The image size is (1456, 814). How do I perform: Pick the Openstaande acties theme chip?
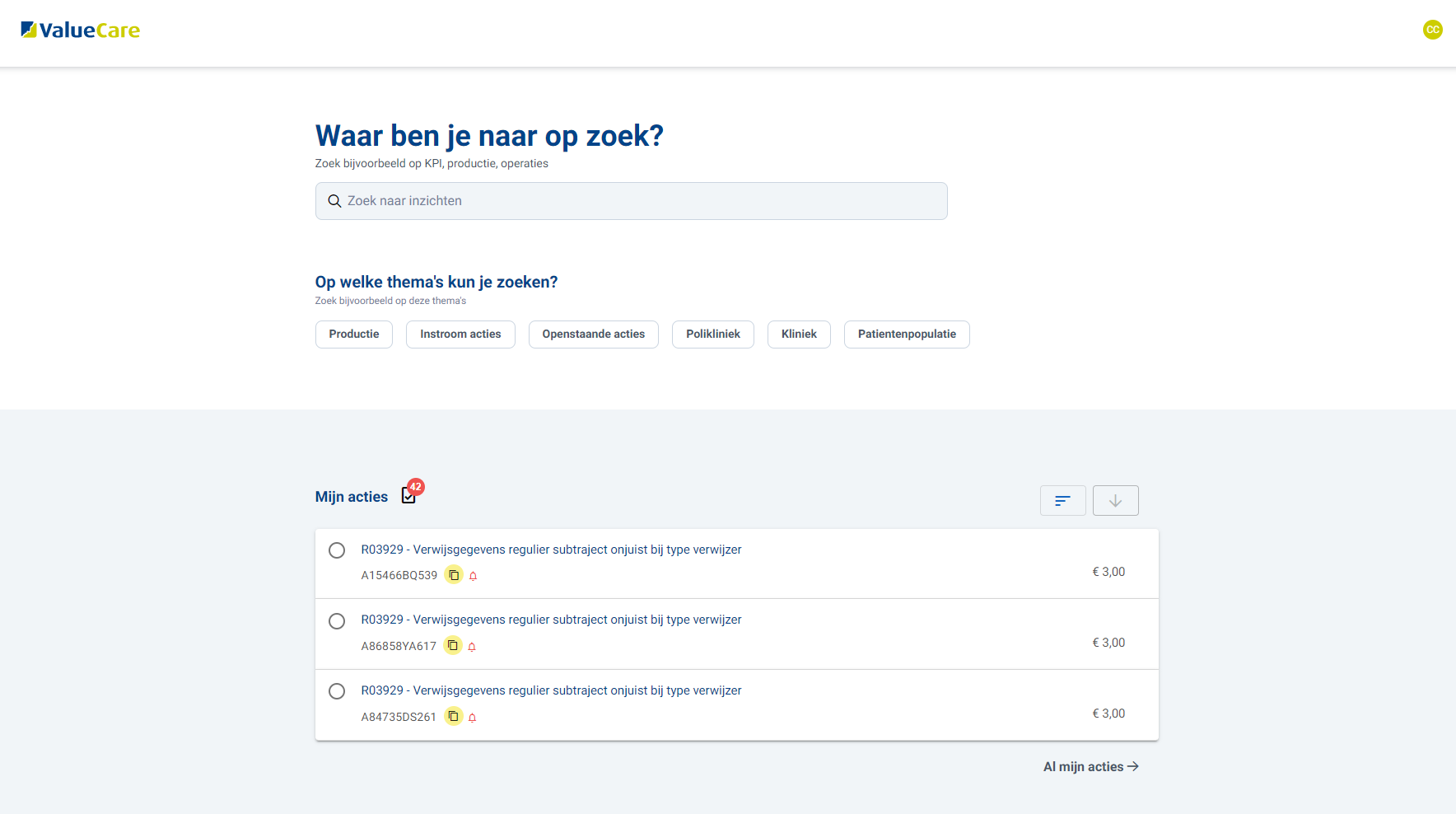coord(593,334)
